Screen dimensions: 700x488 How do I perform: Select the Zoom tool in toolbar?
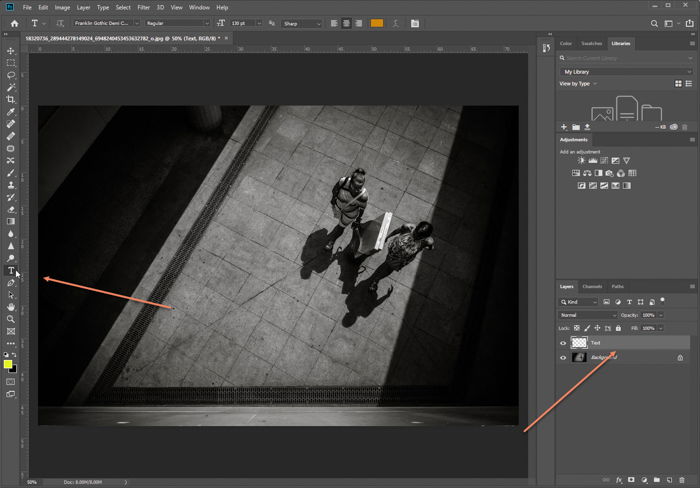(x=11, y=319)
